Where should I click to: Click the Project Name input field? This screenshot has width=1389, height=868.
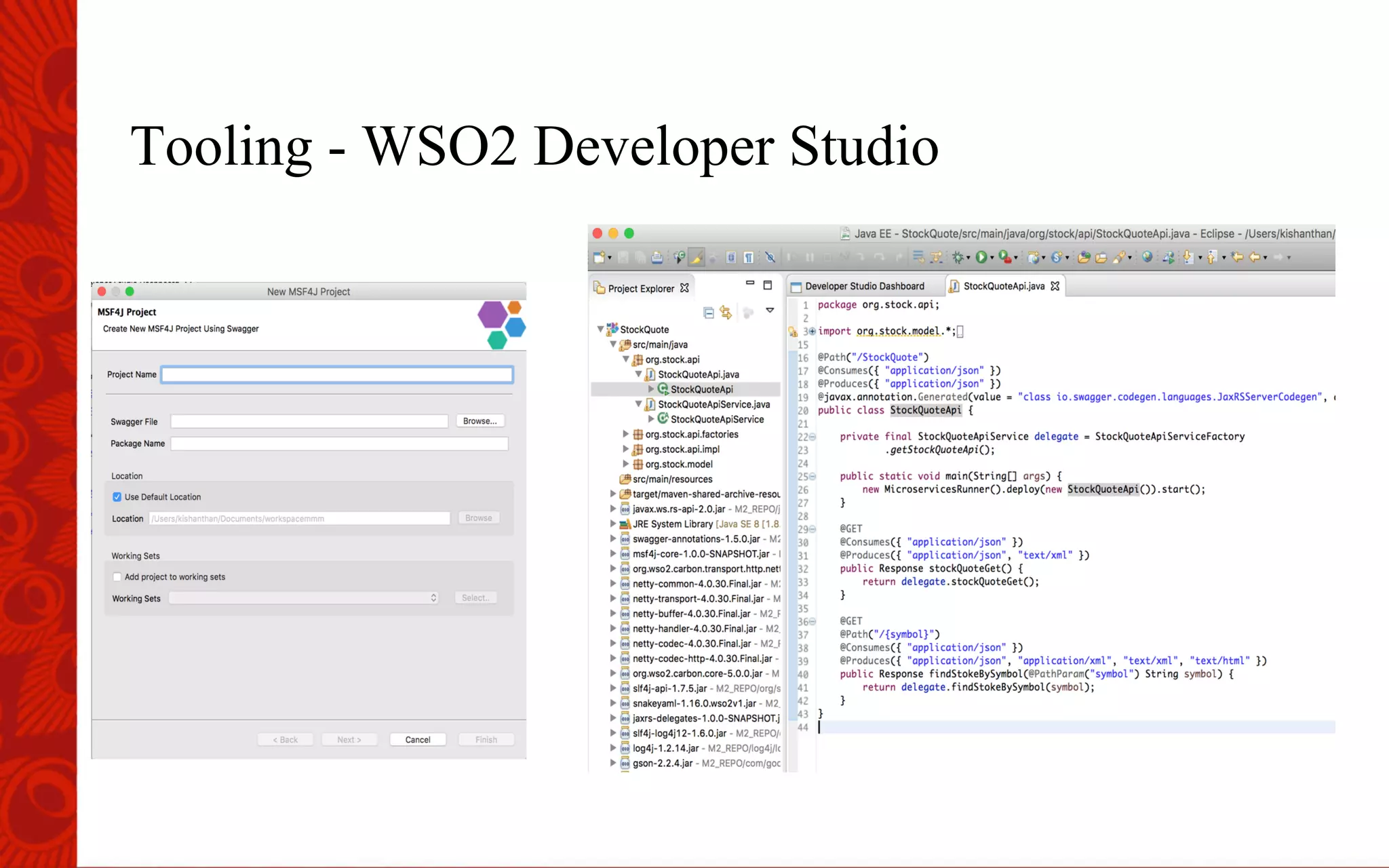tap(337, 374)
